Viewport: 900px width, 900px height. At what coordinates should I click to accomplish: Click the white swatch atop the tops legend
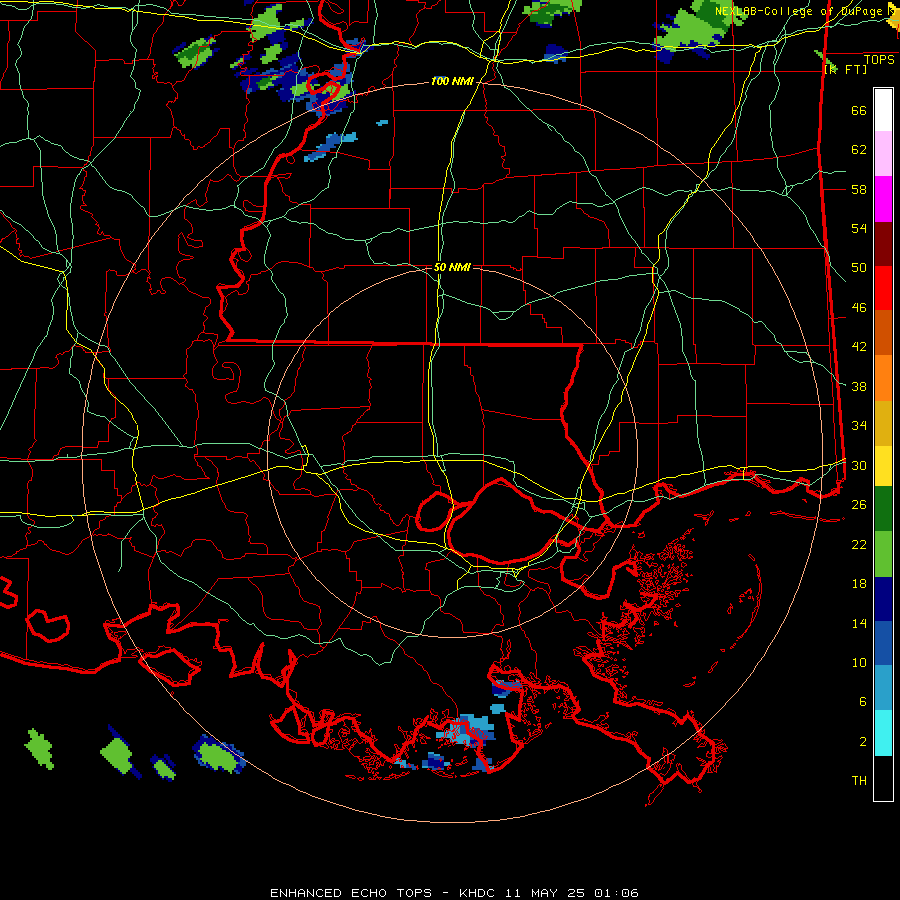click(x=883, y=110)
